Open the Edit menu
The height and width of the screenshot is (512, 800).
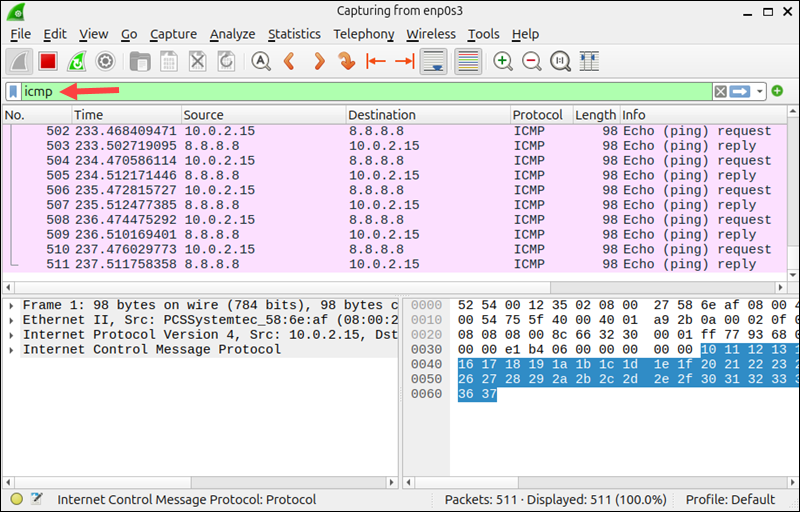55,34
